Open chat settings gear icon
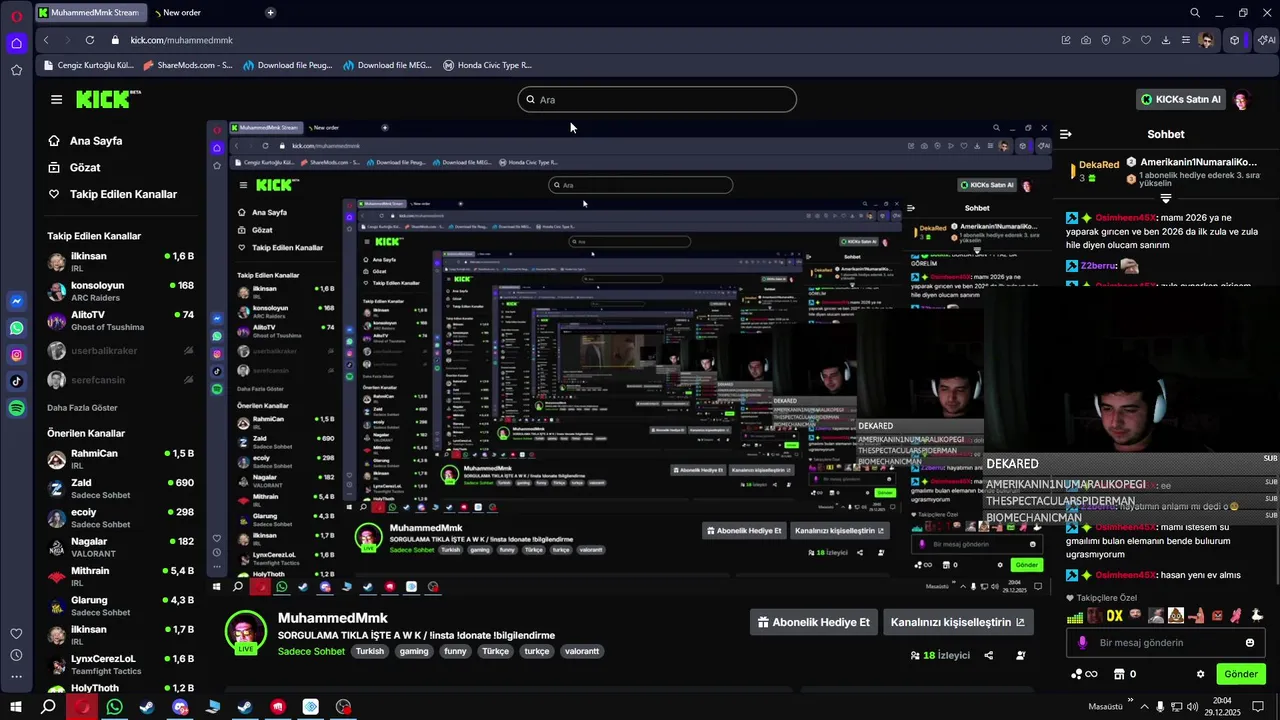Screen dimensions: 1280x720 (x=1201, y=674)
